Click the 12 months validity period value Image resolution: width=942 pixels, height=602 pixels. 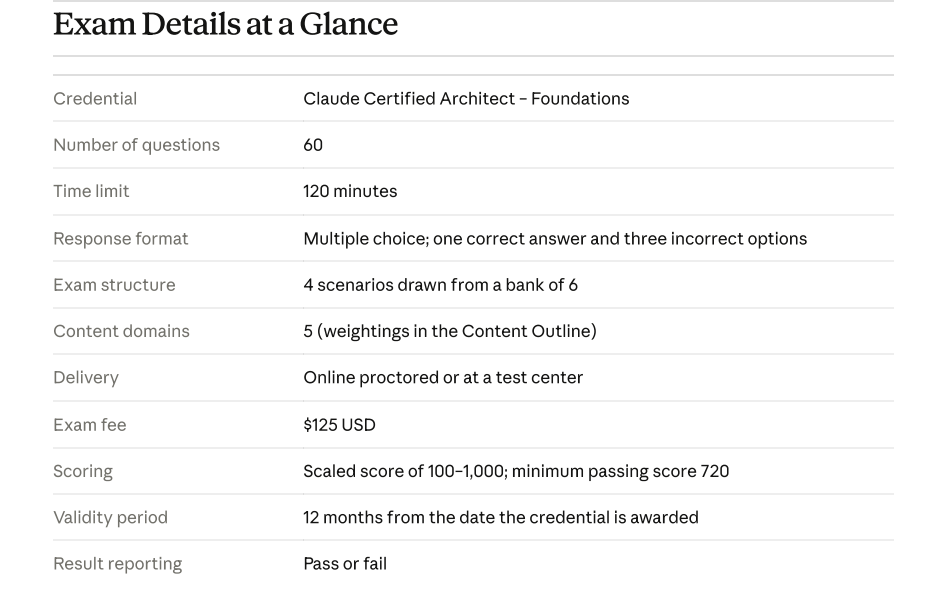(x=501, y=517)
